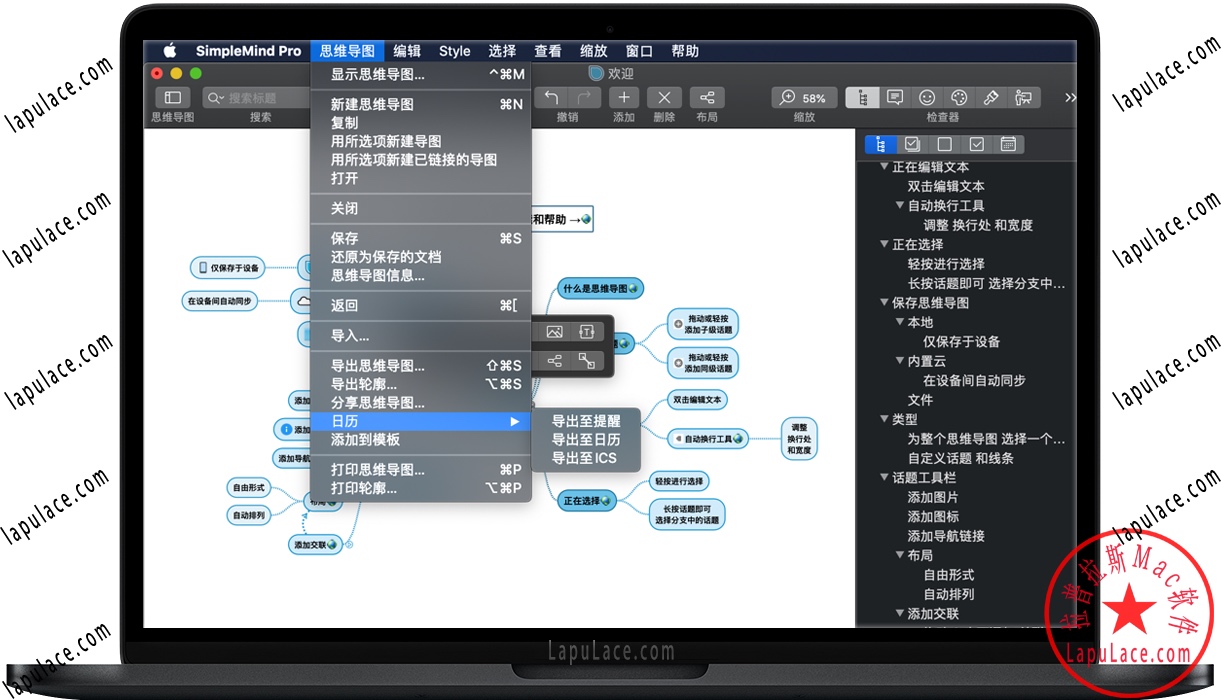Collapse the 保存思维导图 tree section

click(885, 302)
